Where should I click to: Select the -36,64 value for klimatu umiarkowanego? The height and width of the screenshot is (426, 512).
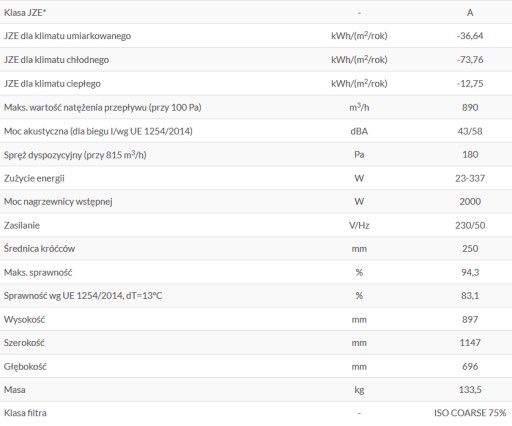(470, 36)
